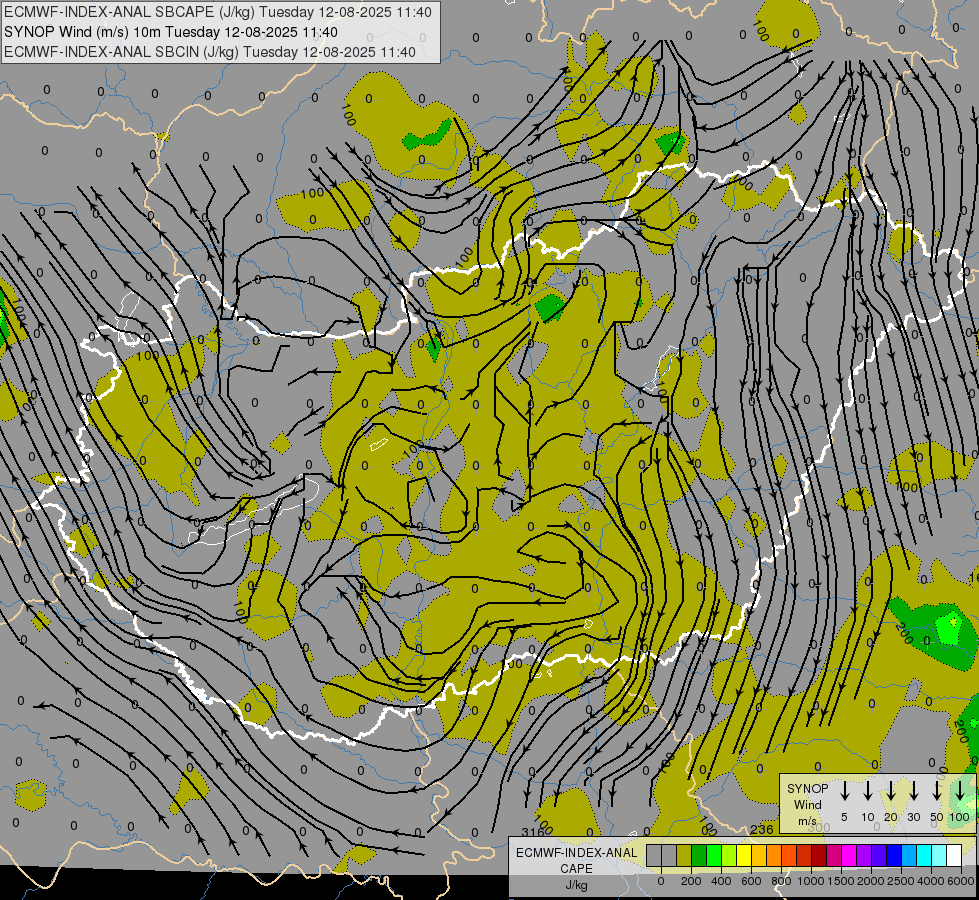This screenshot has width=979, height=900.
Task: Pick the bright green CAPE legend swatch
Action: [714, 855]
